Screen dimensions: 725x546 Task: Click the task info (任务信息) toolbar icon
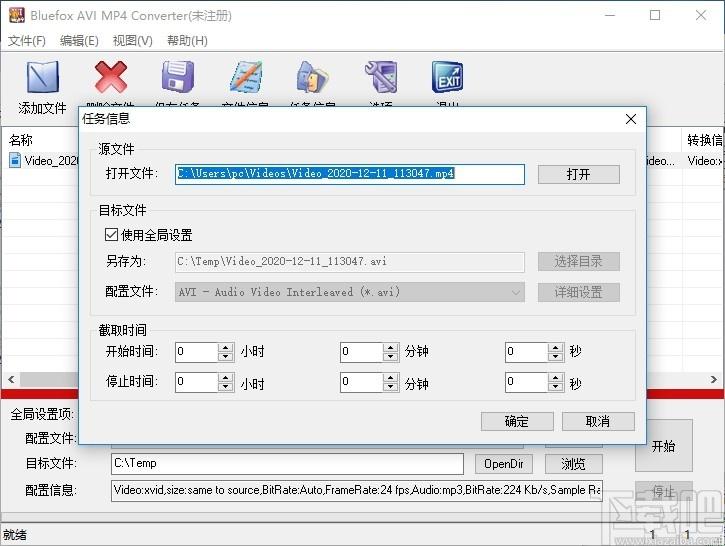point(312,78)
